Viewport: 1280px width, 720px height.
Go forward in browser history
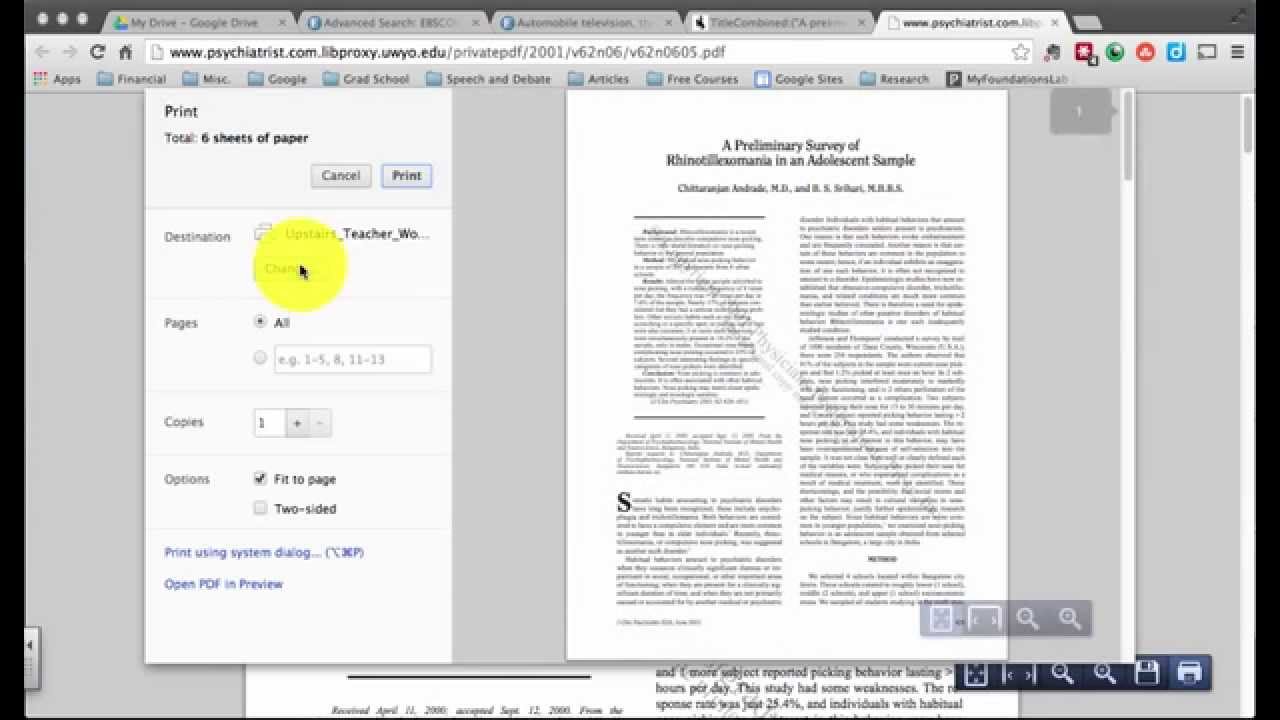click(x=69, y=52)
